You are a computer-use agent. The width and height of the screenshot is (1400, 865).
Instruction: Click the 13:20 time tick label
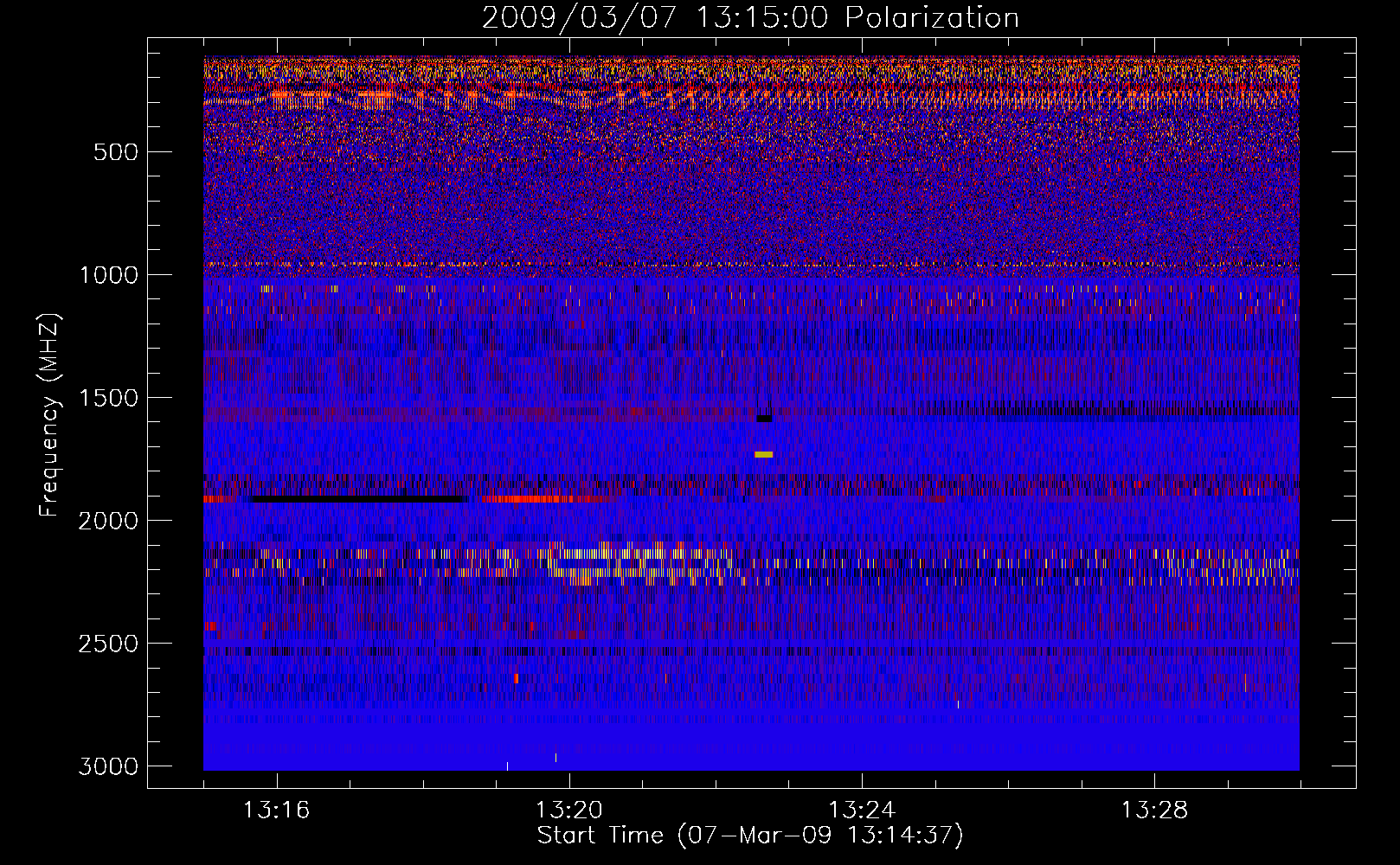pos(568,811)
